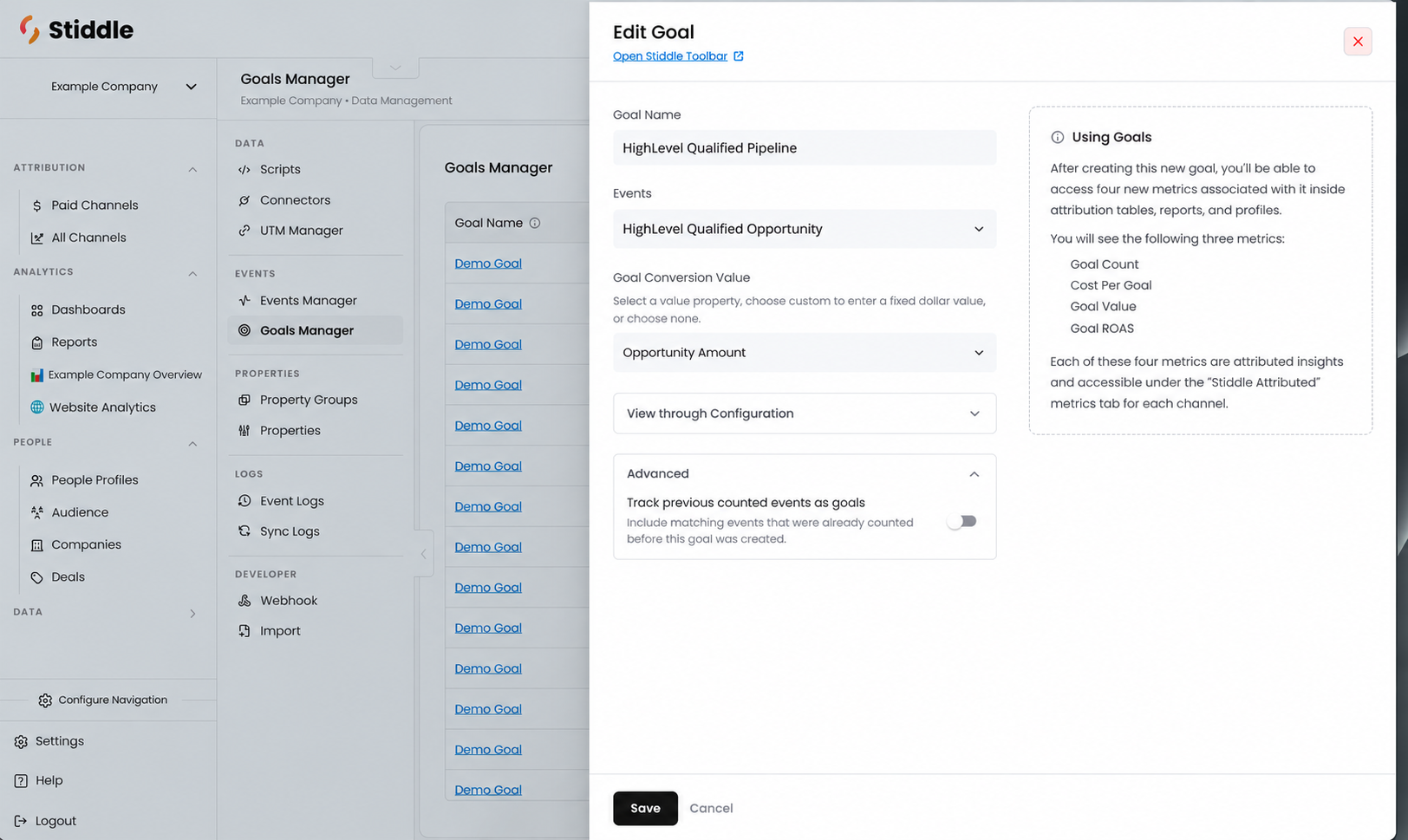1408x840 pixels.
Task: Click the Dashboards grid icon
Action: tap(36, 310)
